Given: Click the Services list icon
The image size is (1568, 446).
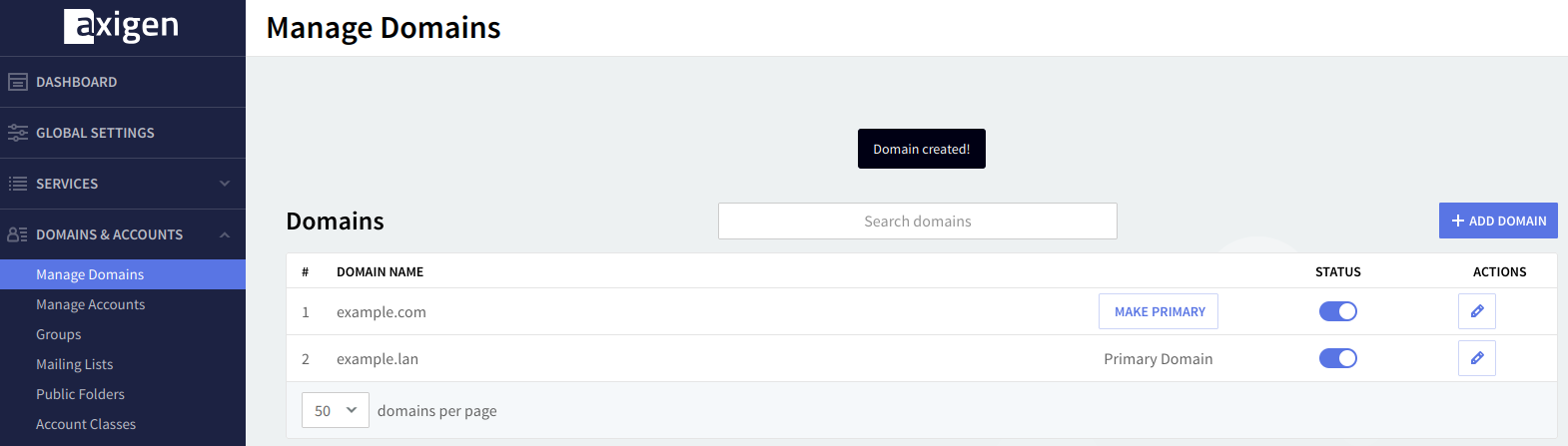Looking at the screenshot, I should (x=18, y=184).
